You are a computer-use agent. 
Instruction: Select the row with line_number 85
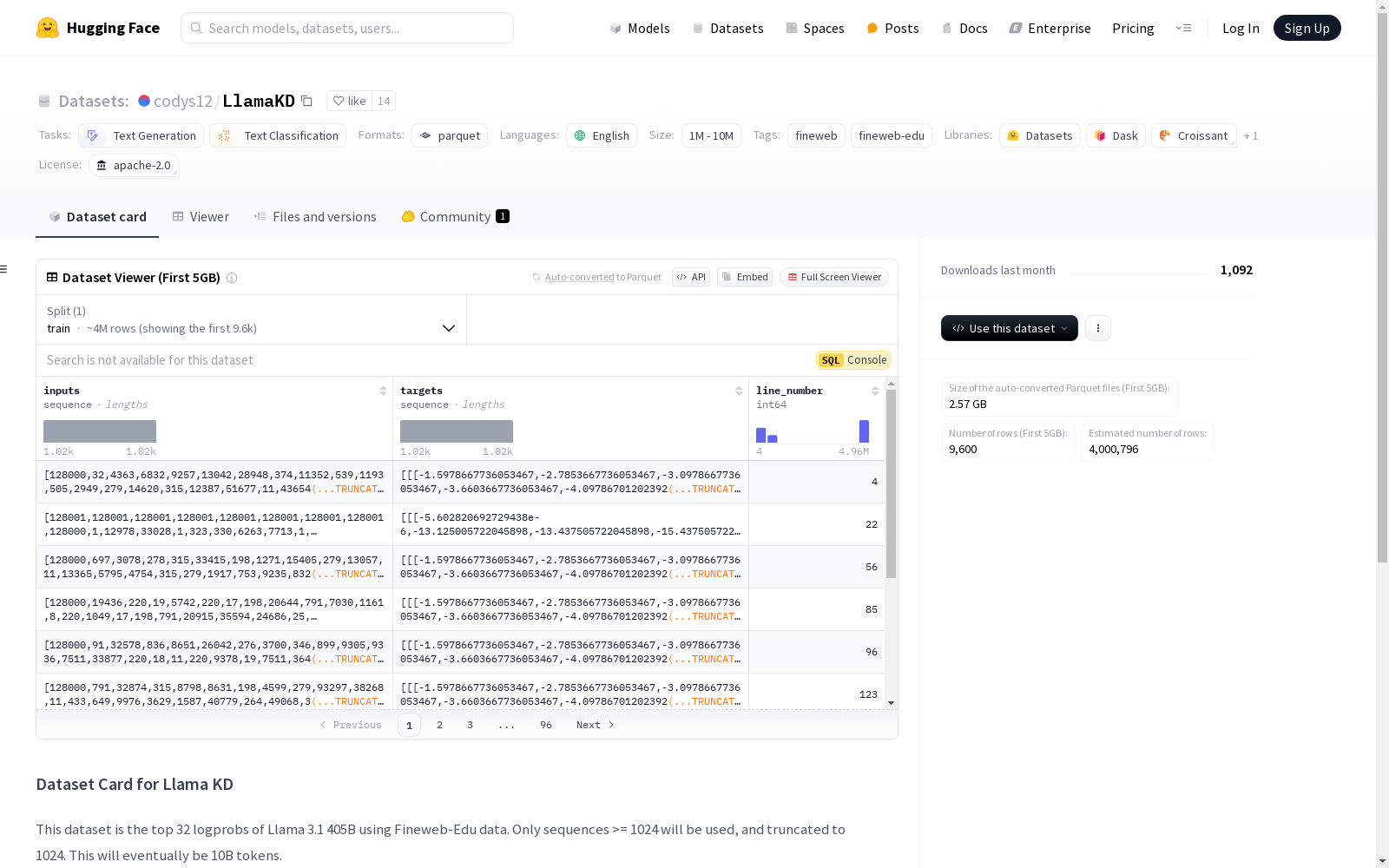[x=461, y=609]
